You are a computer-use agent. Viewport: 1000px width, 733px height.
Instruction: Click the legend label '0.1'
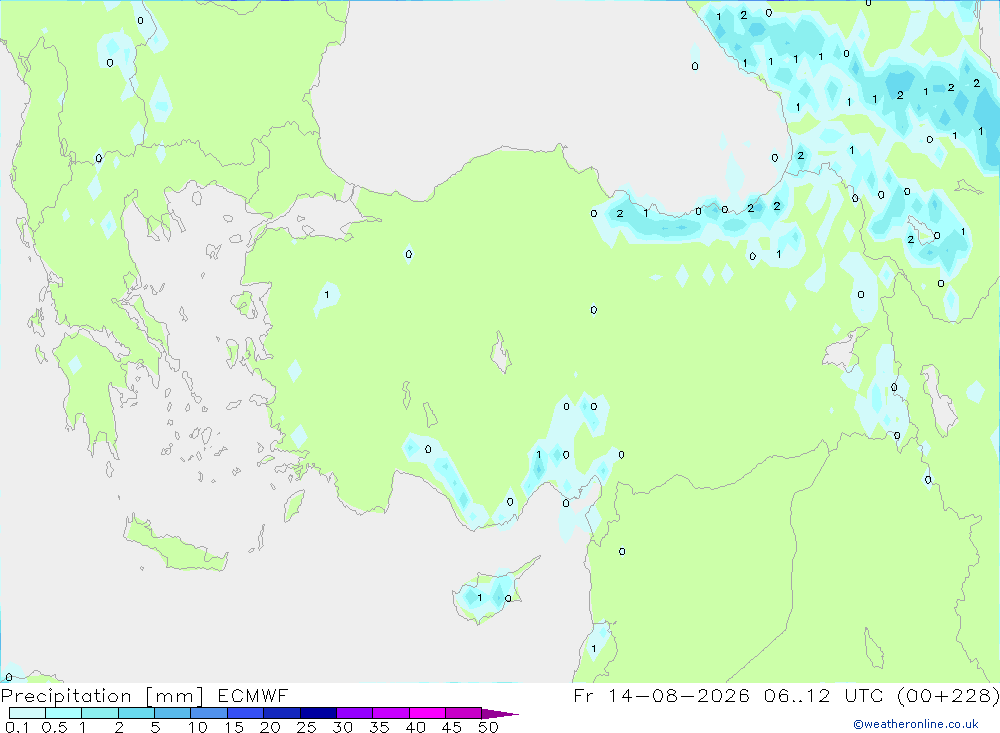[x=17, y=727]
